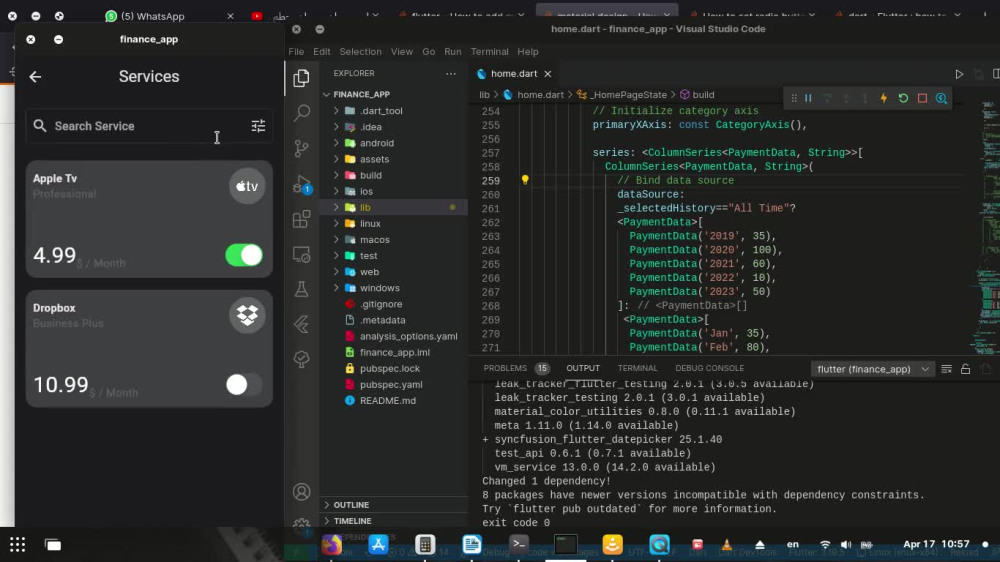Image resolution: width=1000 pixels, height=562 pixels.
Task: Open the Testing flask view
Action: (301, 289)
